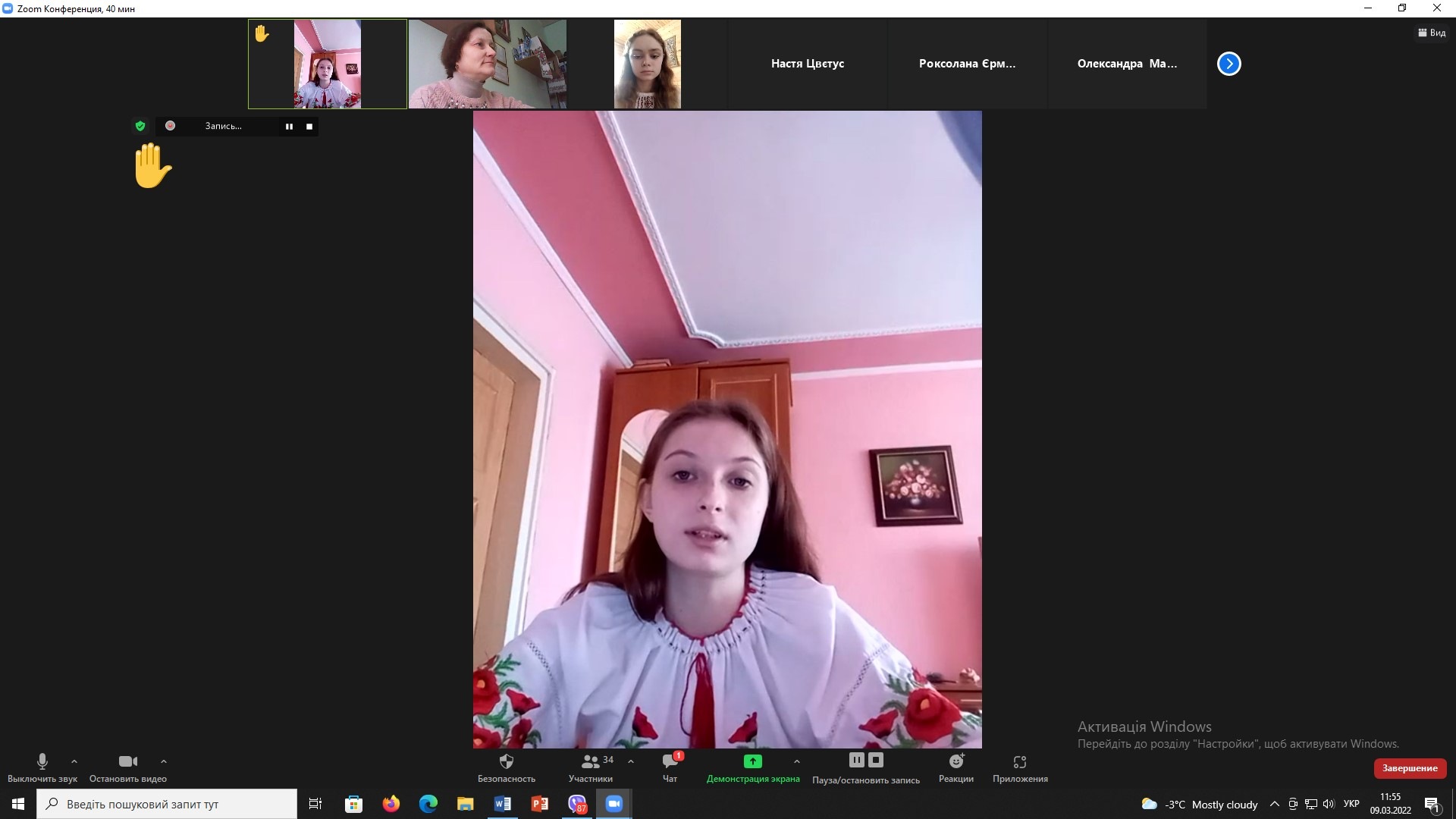Select the Настя Цвєтус participant tile
Image resolution: width=1456 pixels, height=819 pixels.
click(x=808, y=64)
